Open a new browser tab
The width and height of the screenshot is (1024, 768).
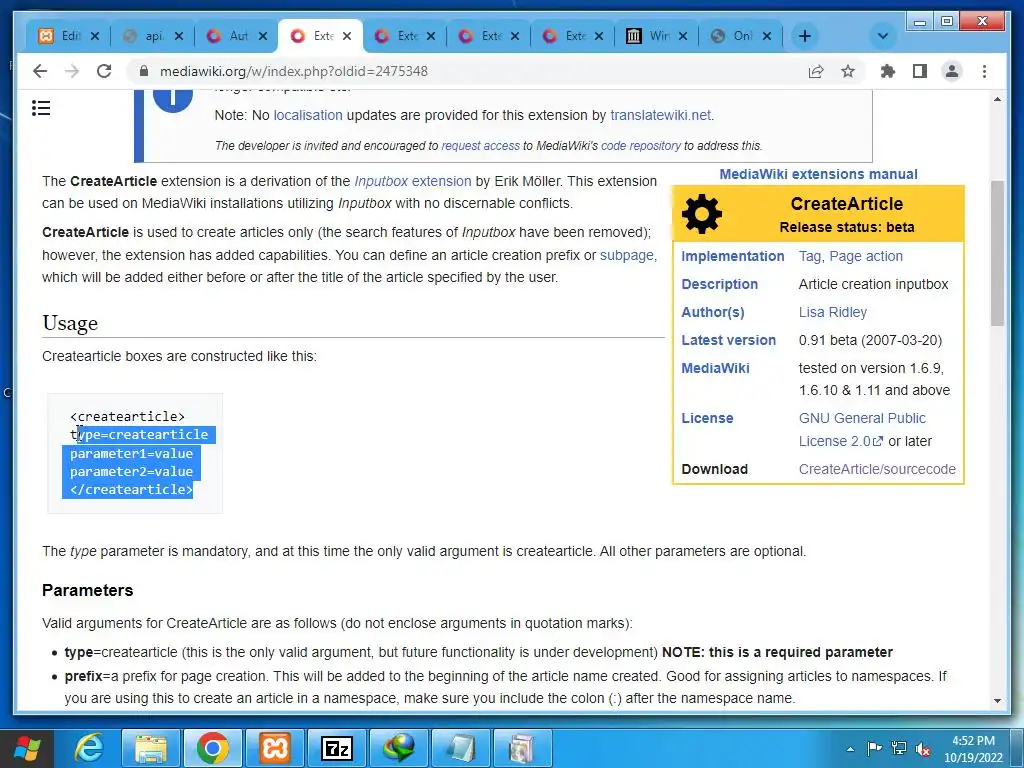[x=805, y=36]
